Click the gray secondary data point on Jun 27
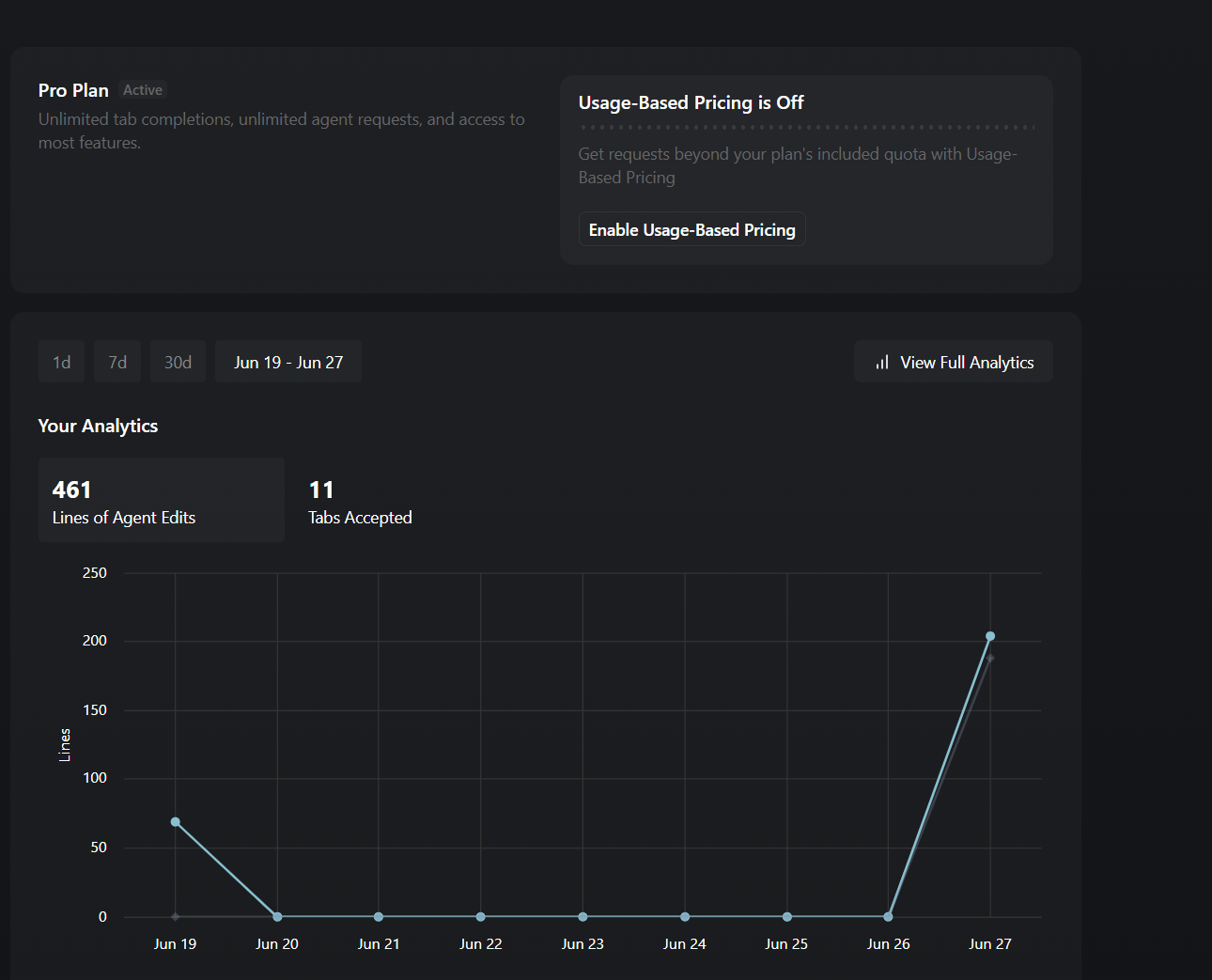This screenshot has height=980, width=1212. point(990,659)
